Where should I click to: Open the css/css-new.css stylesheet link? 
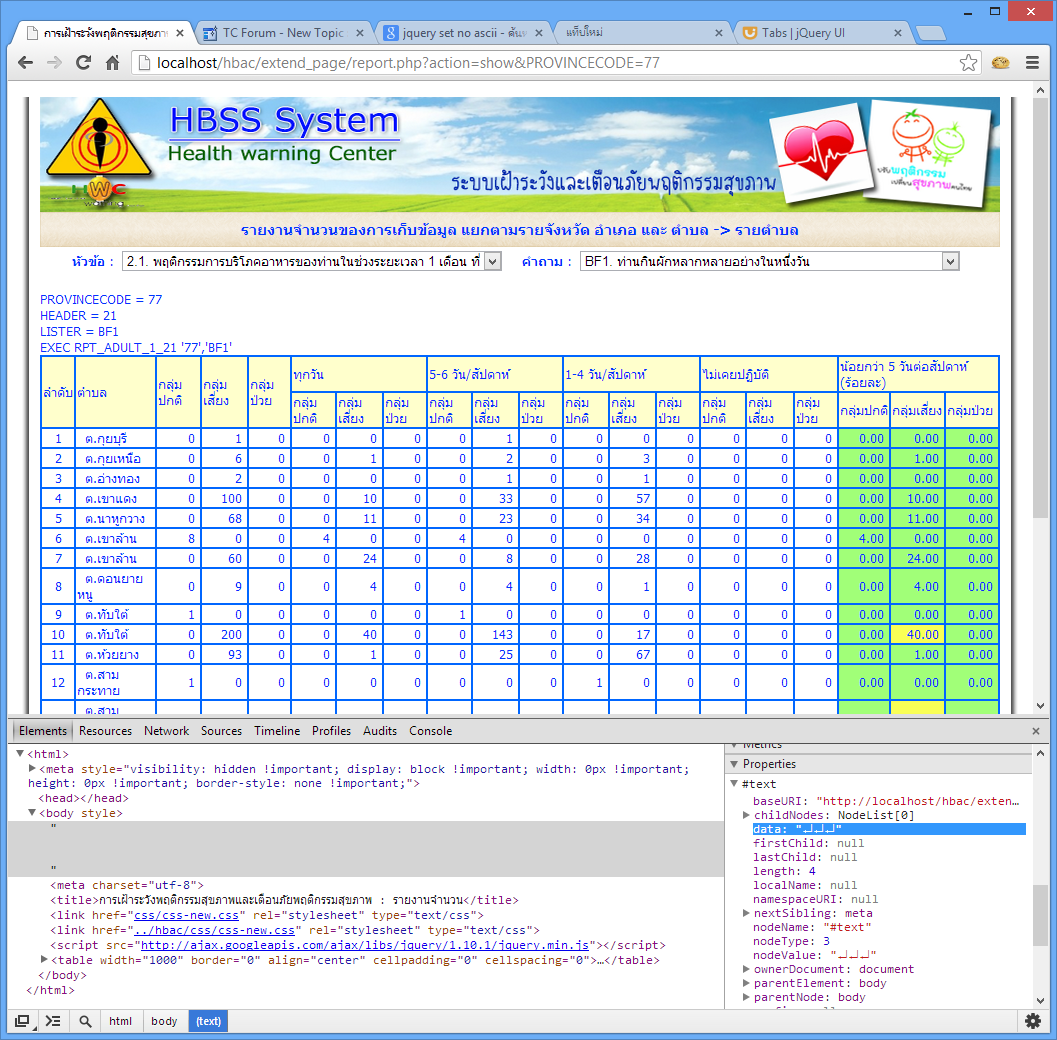(x=186, y=915)
